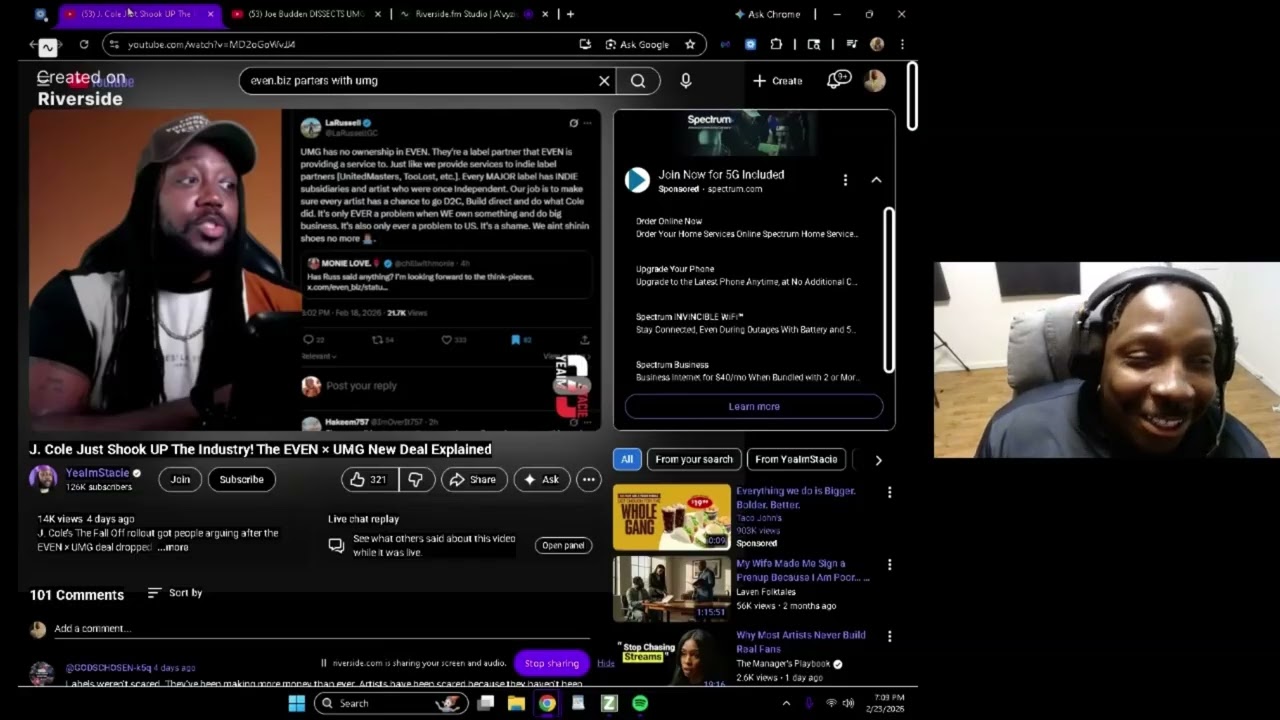Open comments Sort by dropdown
The width and height of the screenshot is (1280, 720).
click(175, 593)
